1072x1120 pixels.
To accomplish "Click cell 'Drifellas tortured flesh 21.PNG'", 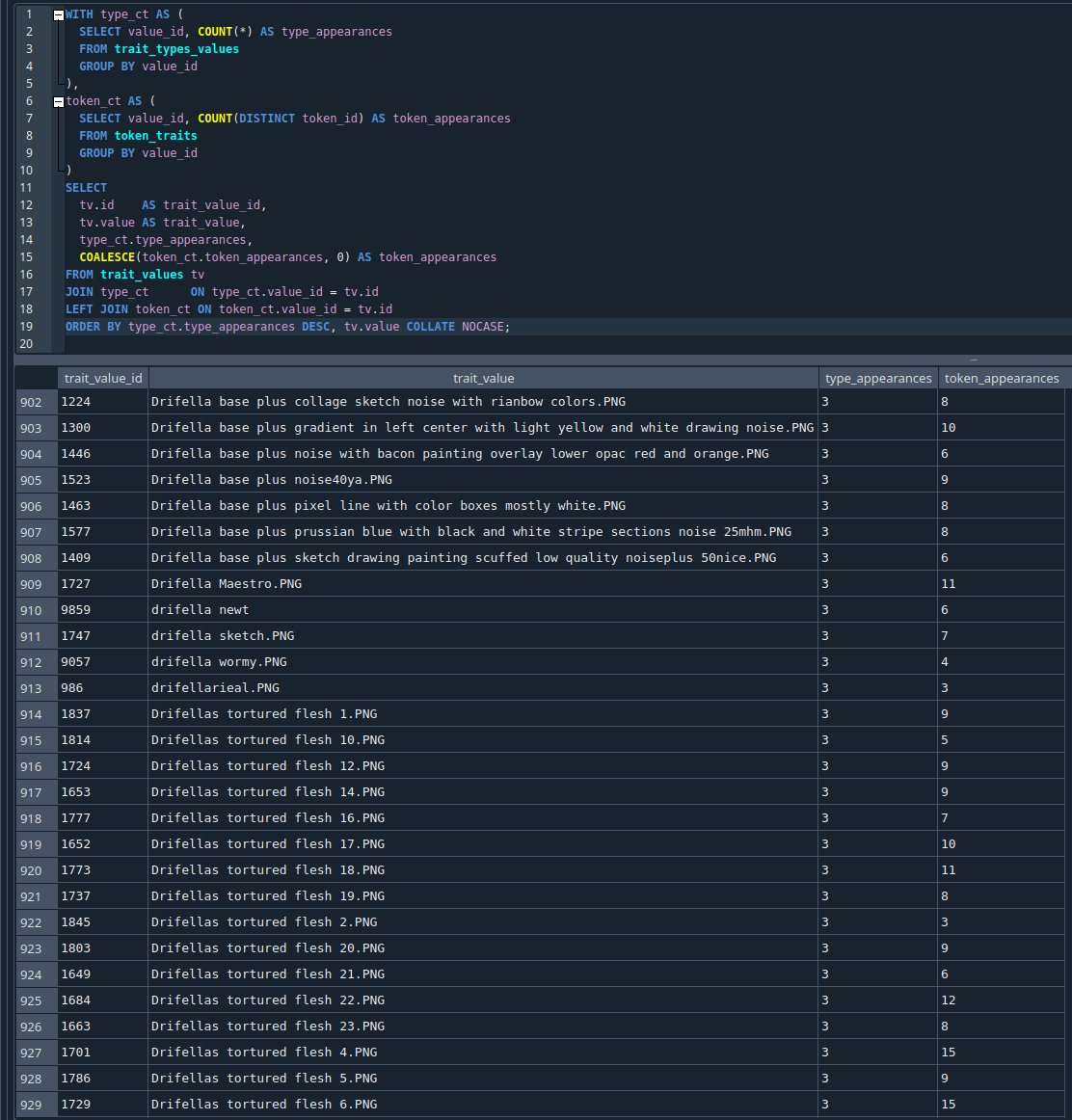I will point(483,974).
